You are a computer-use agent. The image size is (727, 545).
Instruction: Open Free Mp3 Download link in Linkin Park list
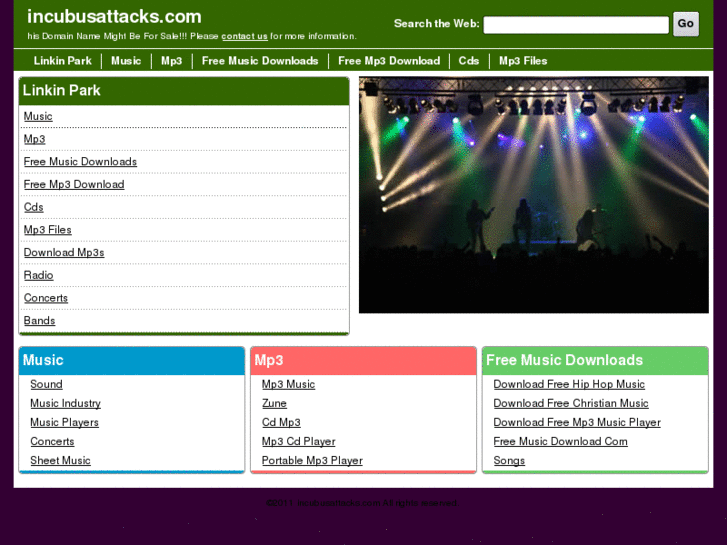pyautogui.click(x=74, y=185)
